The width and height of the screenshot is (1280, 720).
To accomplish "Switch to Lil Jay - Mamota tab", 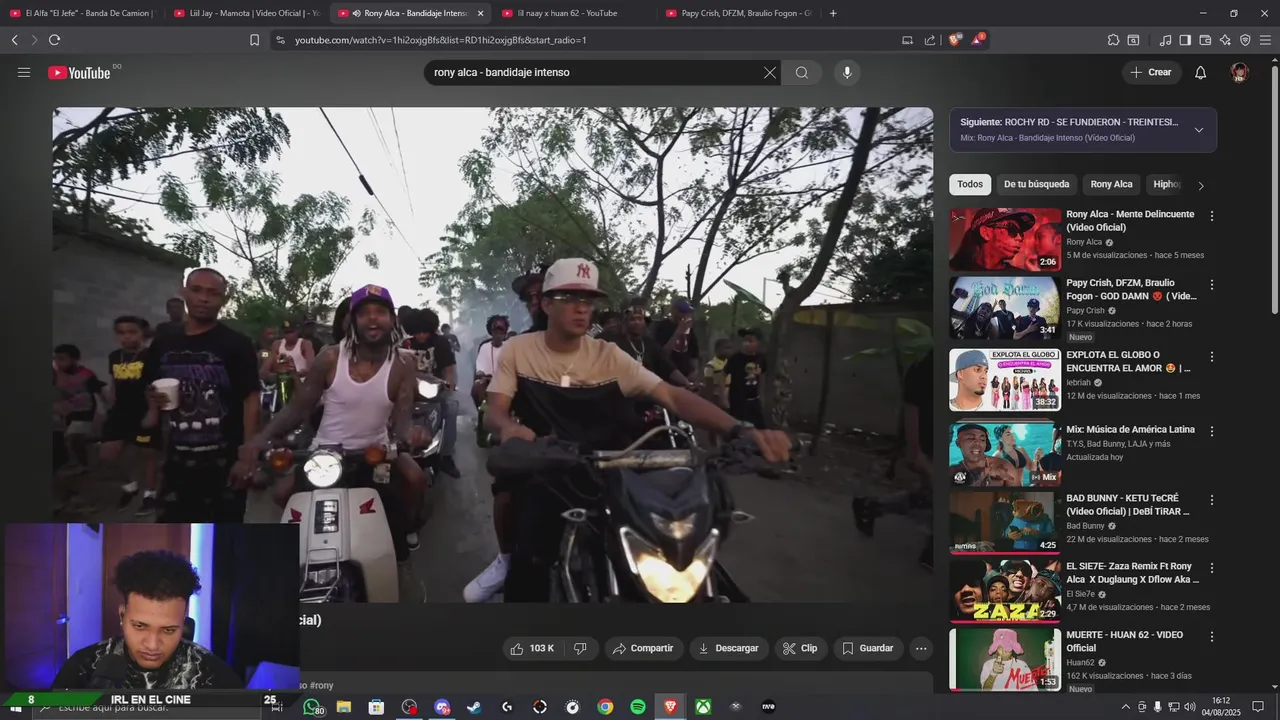I will pos(246,13).
